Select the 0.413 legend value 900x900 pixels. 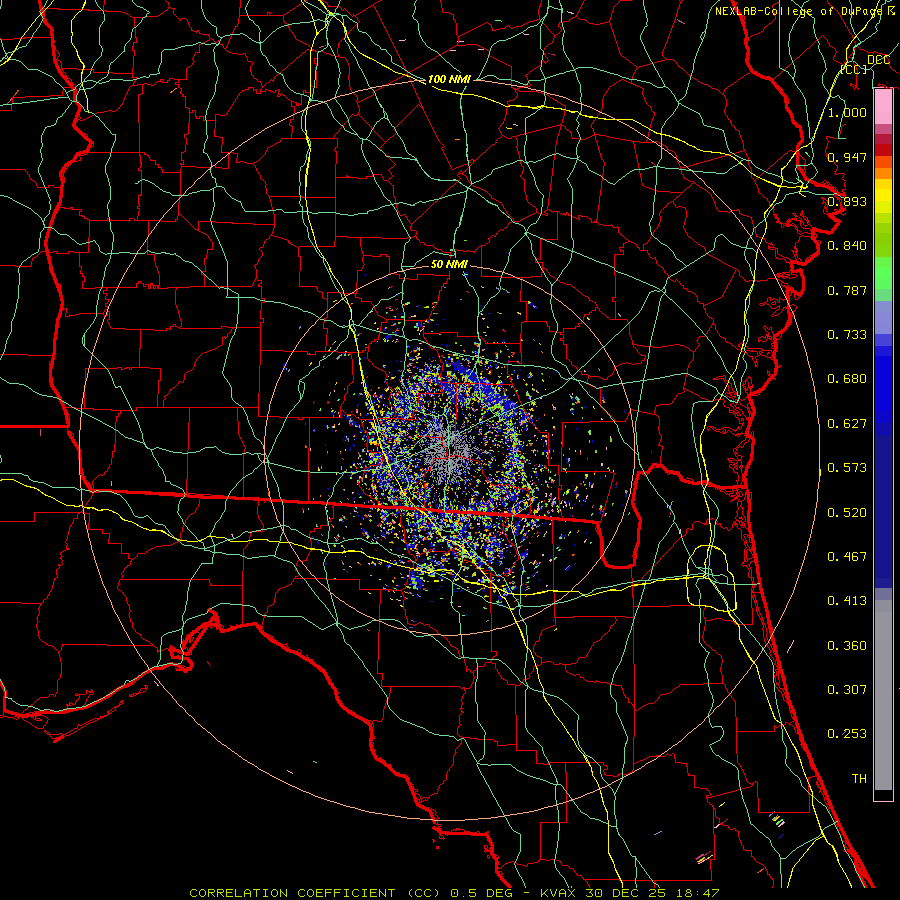(847, 601)
